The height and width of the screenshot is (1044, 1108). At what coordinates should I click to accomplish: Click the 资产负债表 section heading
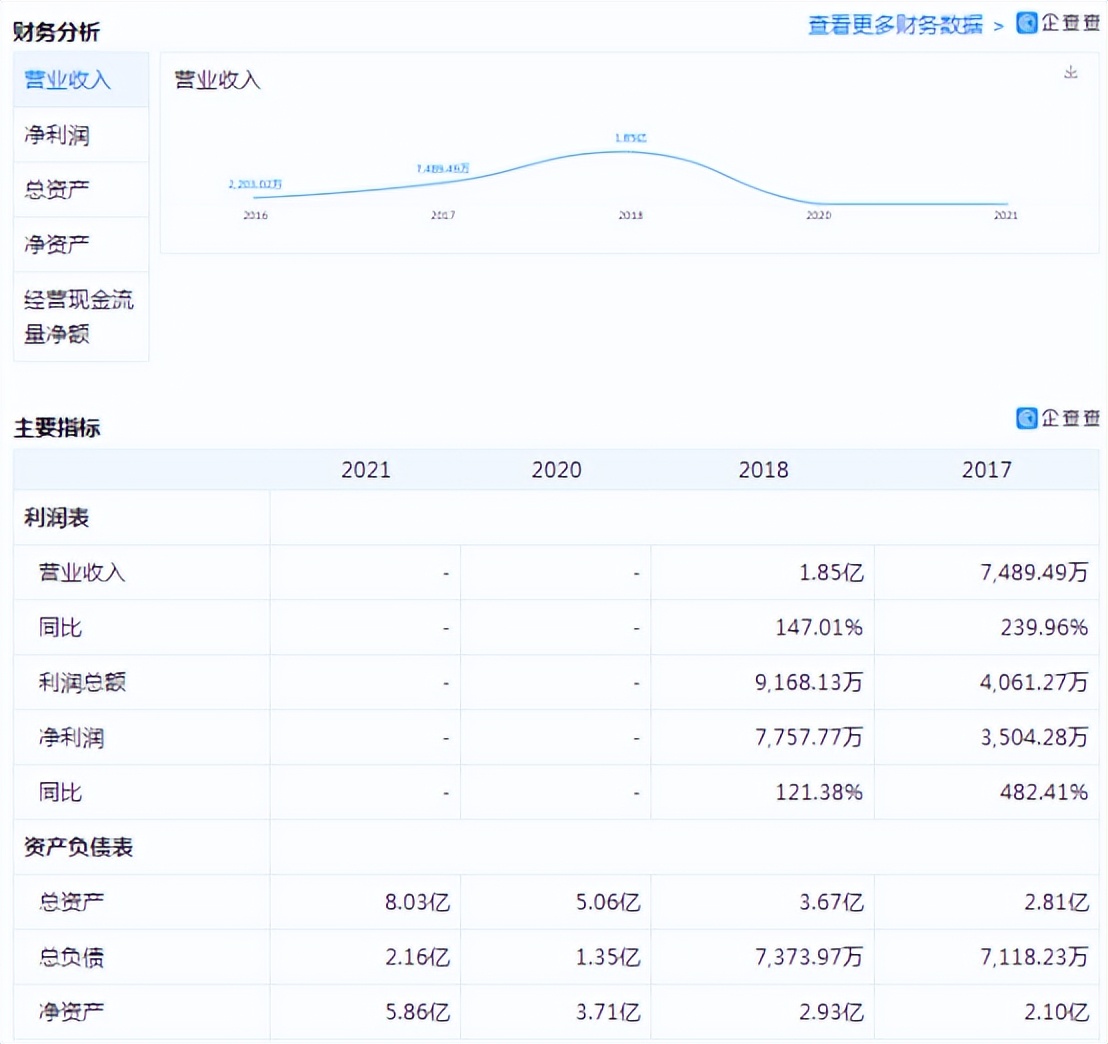[78, 848]
